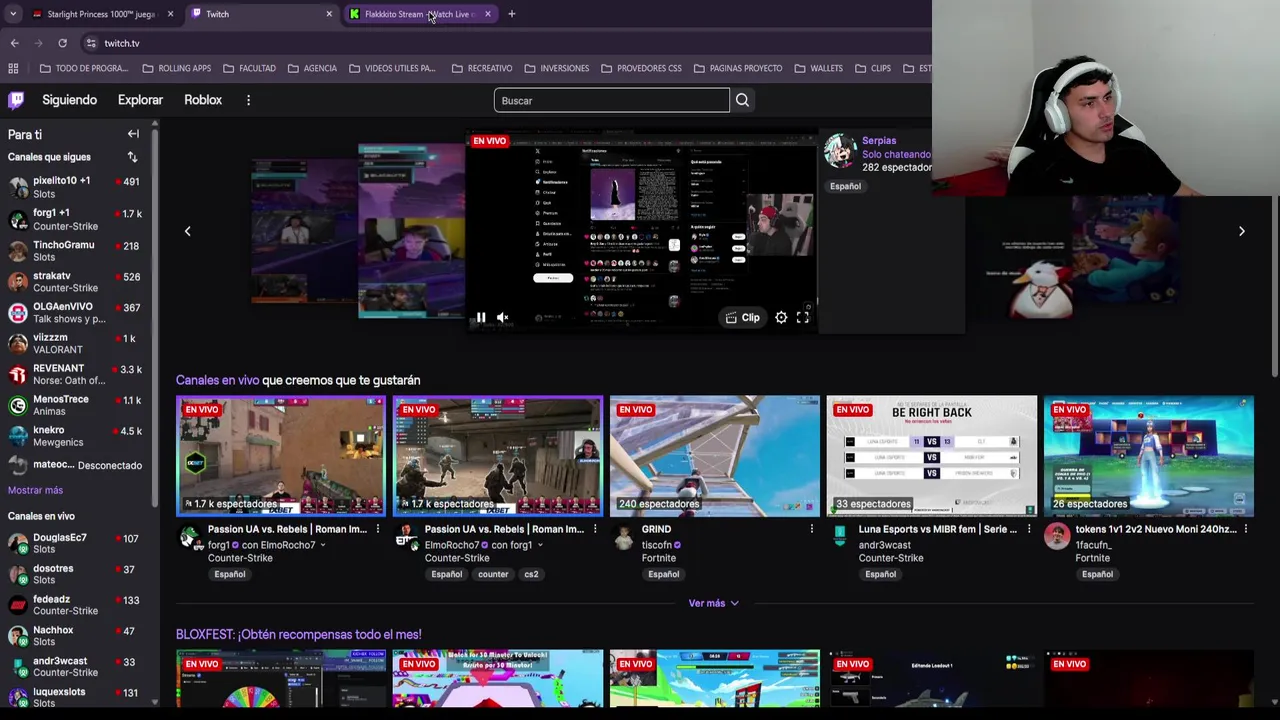Reload the Twitch page
This screenshot has height=720, width=1280.
click(x=62, y=43)
